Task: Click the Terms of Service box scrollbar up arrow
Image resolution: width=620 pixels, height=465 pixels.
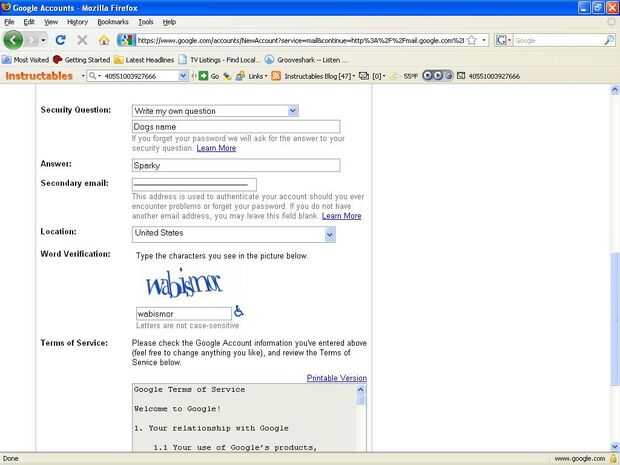Action: (360, 389)
